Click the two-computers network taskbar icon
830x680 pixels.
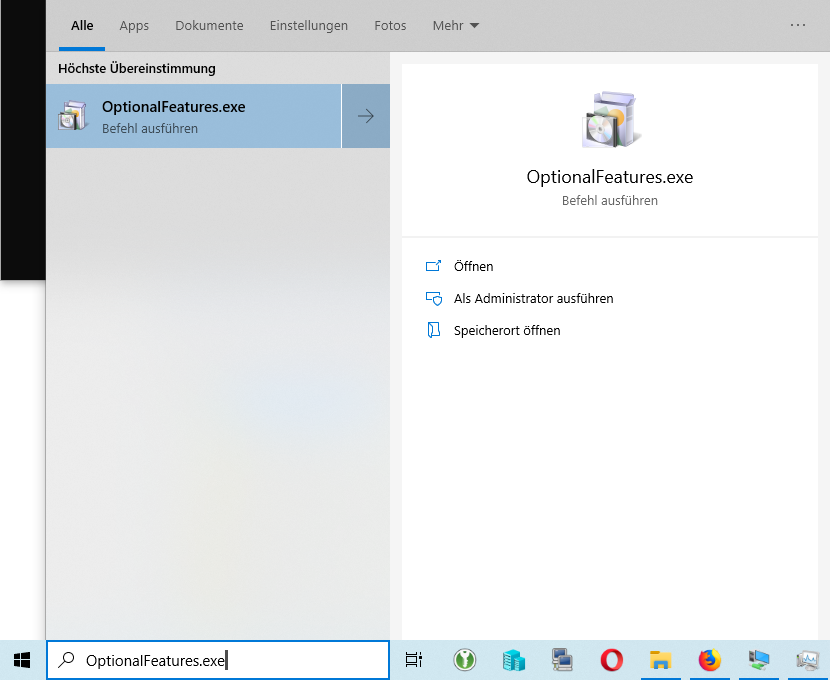[562, 660]
